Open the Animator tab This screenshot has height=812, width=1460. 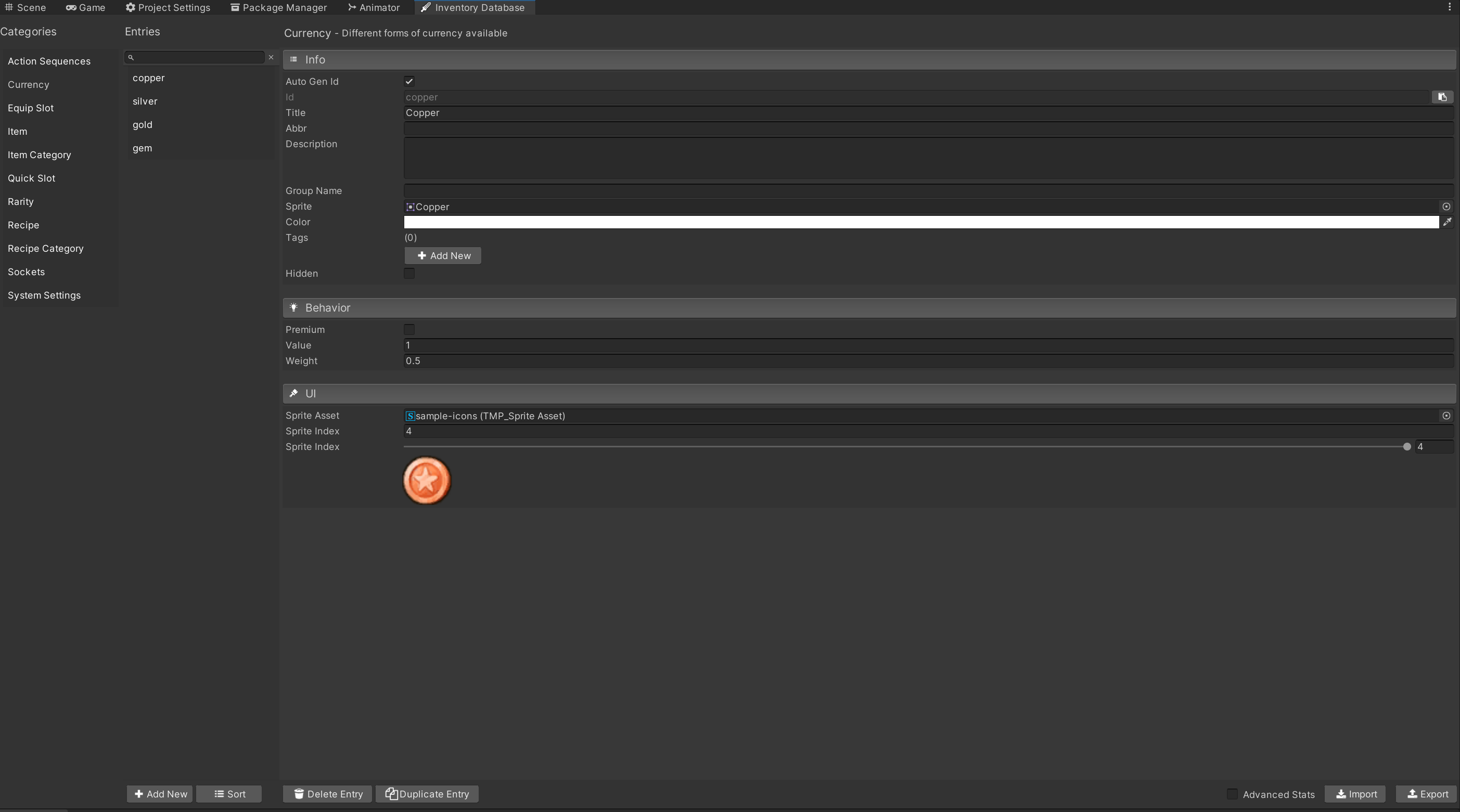[x=374, y=7]
